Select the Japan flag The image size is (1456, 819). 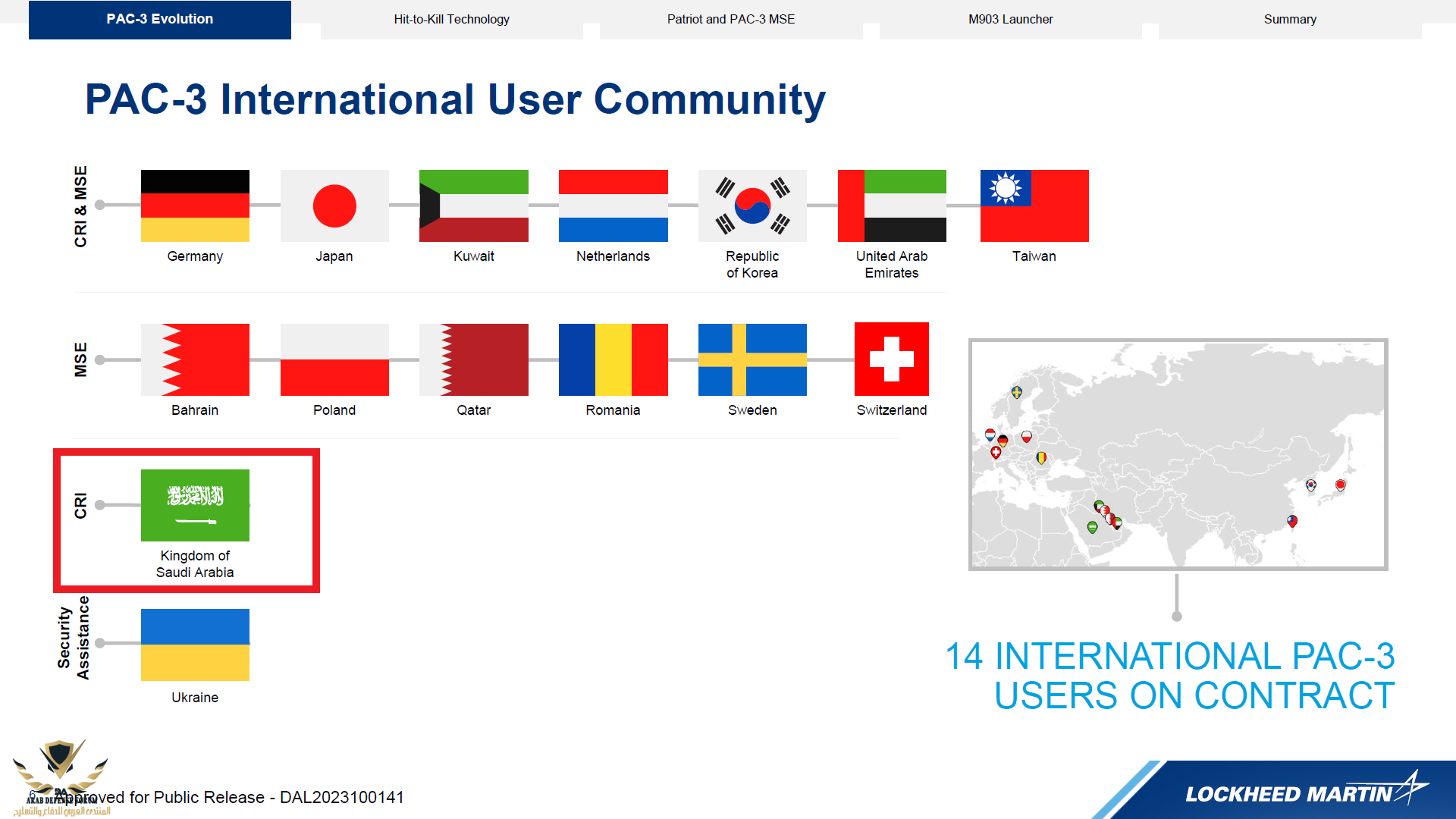click(x=334, y=206)
